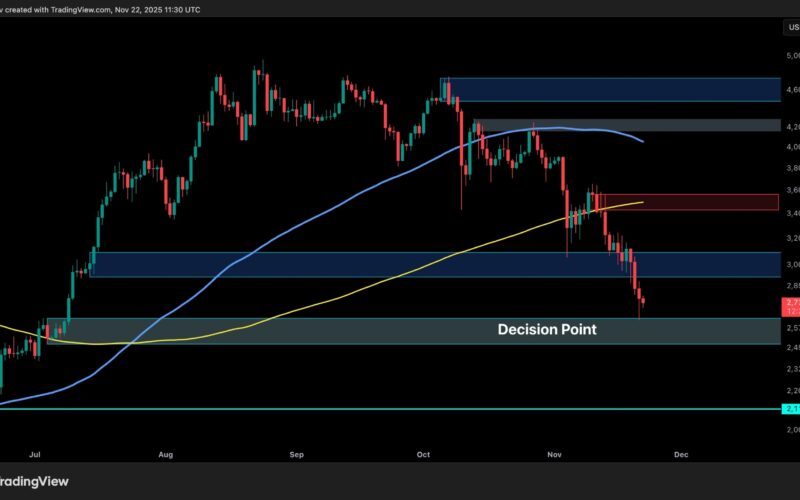The width and height of the screenshot is (800, 500).
Task: Select the "Decision Point" text label
Action: (547, 328)
